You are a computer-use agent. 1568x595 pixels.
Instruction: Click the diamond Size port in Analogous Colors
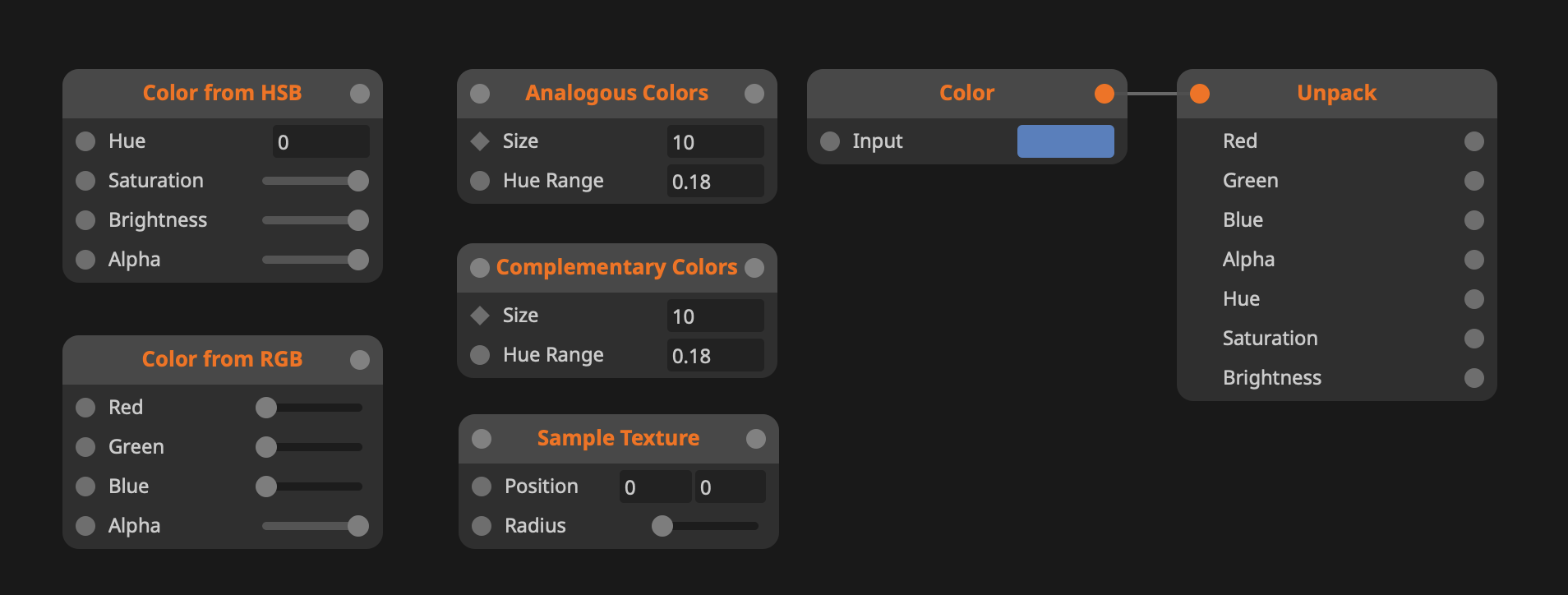480,141
